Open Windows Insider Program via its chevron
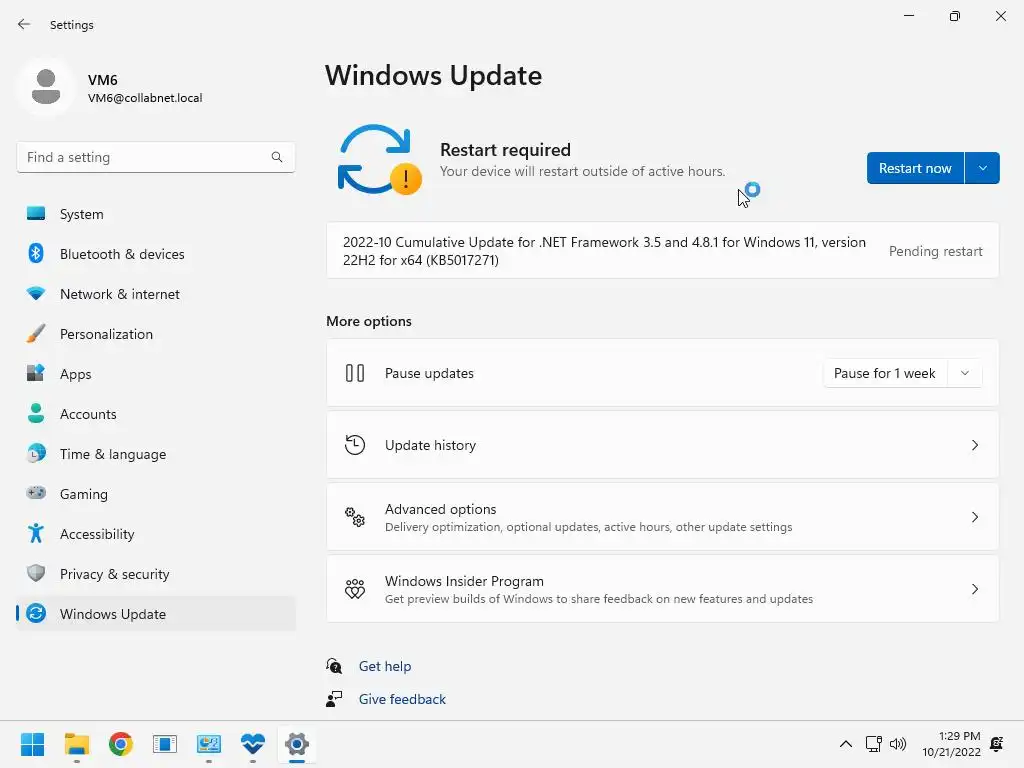Image resolution: width=1024 pixels, height=768 pixels. [x=974, y=589]
